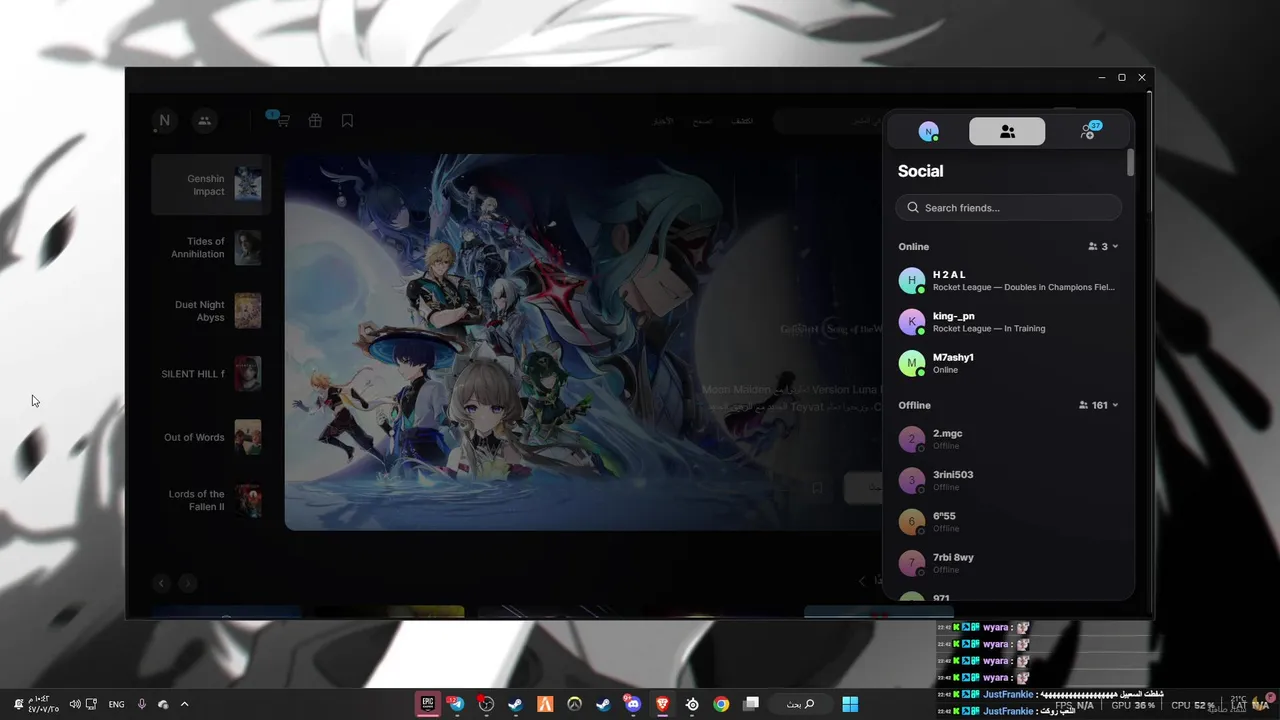Click M7ashy1's green avatar circle
This screenshot has width=1280, height=720.
(911, 363)
